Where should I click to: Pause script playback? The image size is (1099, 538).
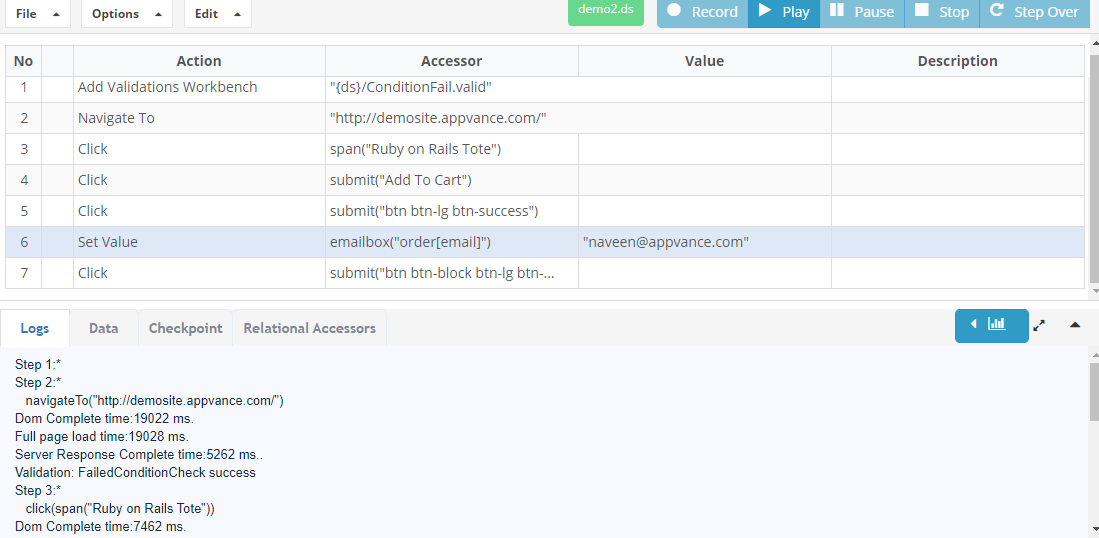[862, 13]
